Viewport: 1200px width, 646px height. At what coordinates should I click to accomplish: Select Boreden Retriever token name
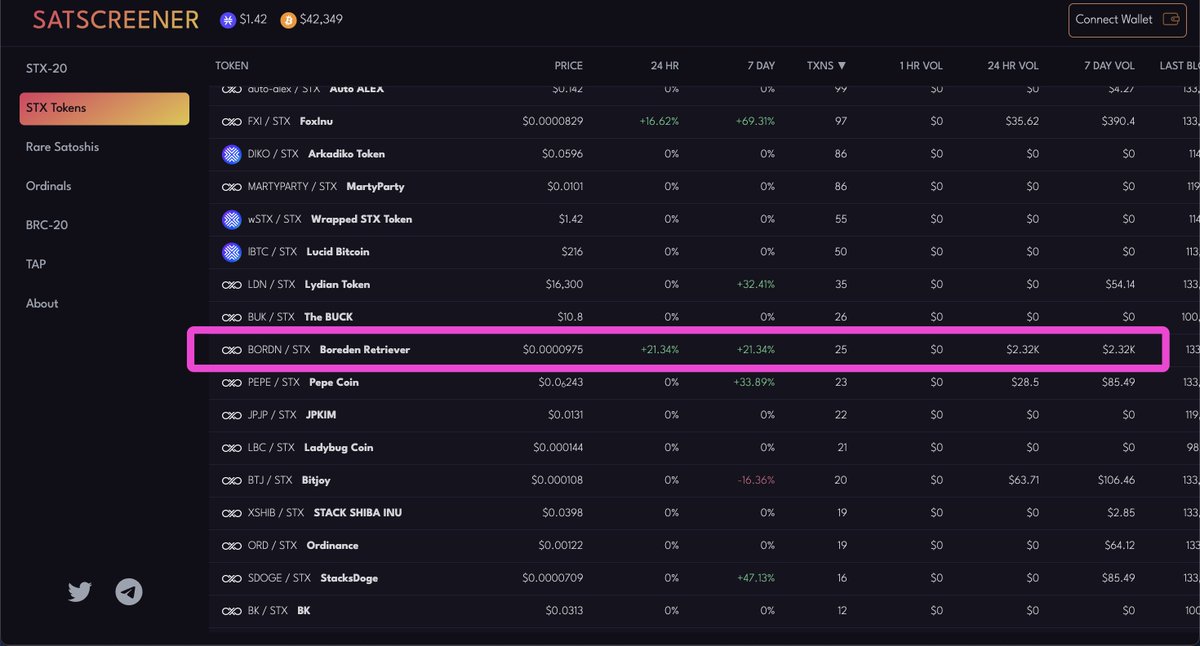tap(365, 350)
